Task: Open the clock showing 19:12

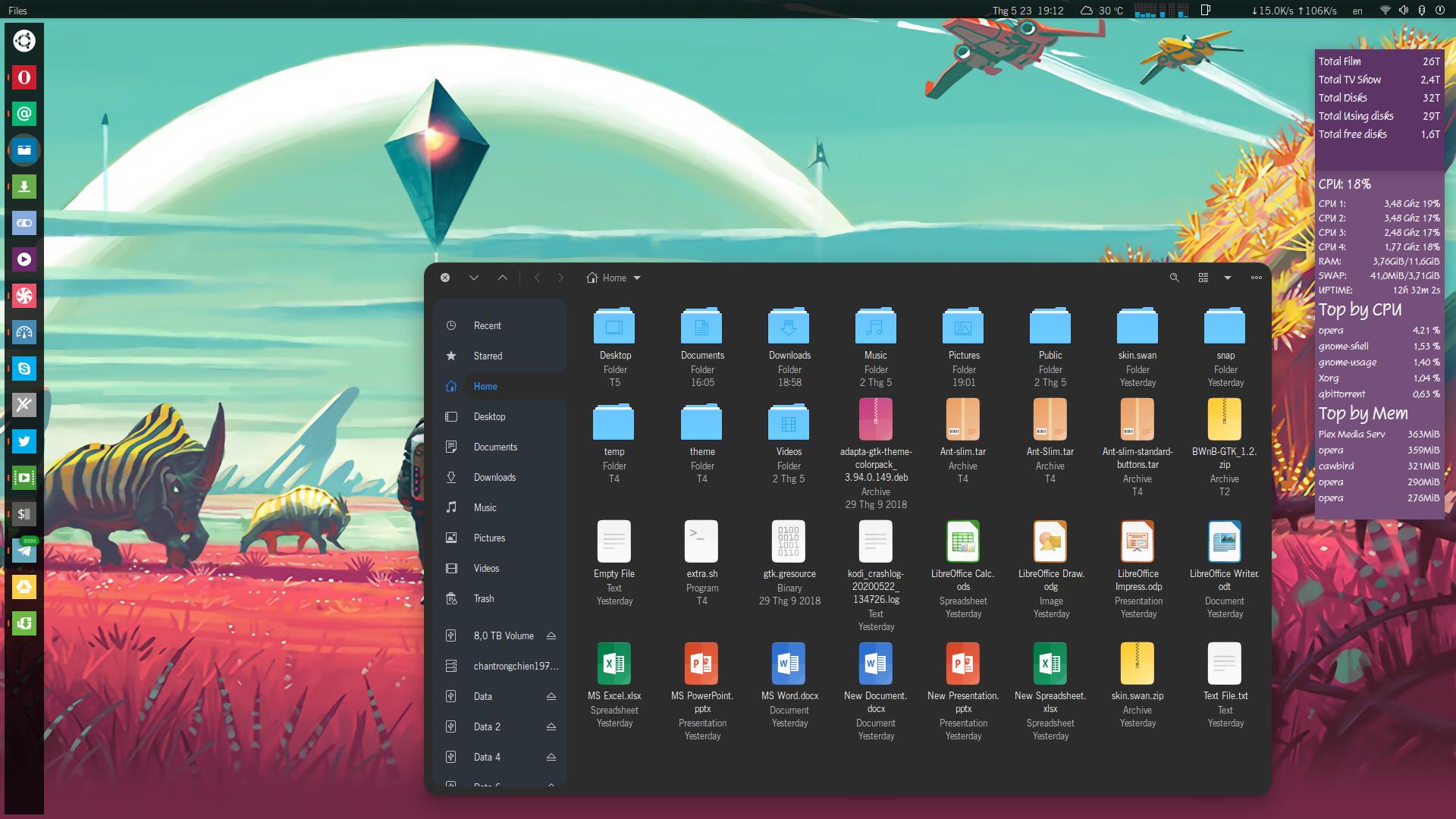Action: coord(1028,11)
